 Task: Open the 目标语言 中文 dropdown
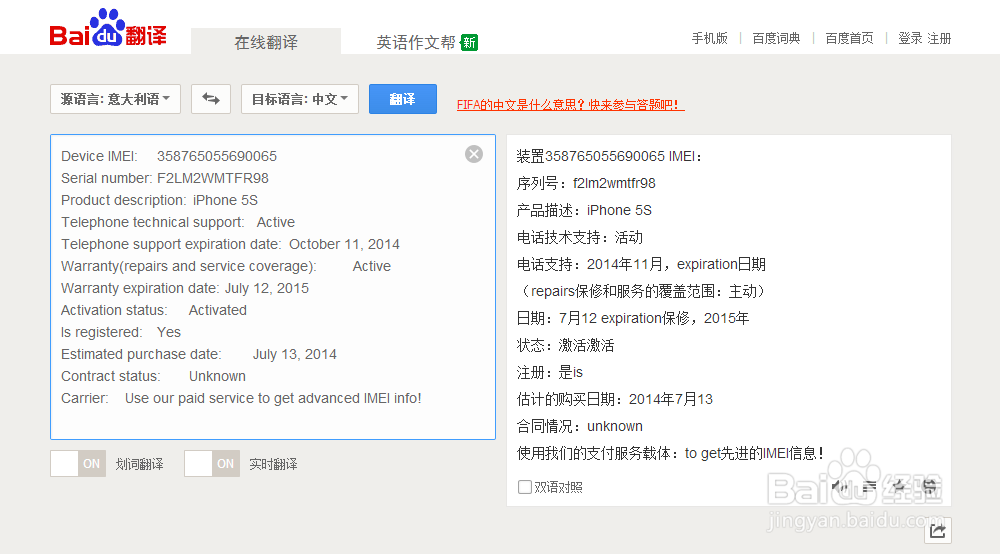click(x=300, y=99)
